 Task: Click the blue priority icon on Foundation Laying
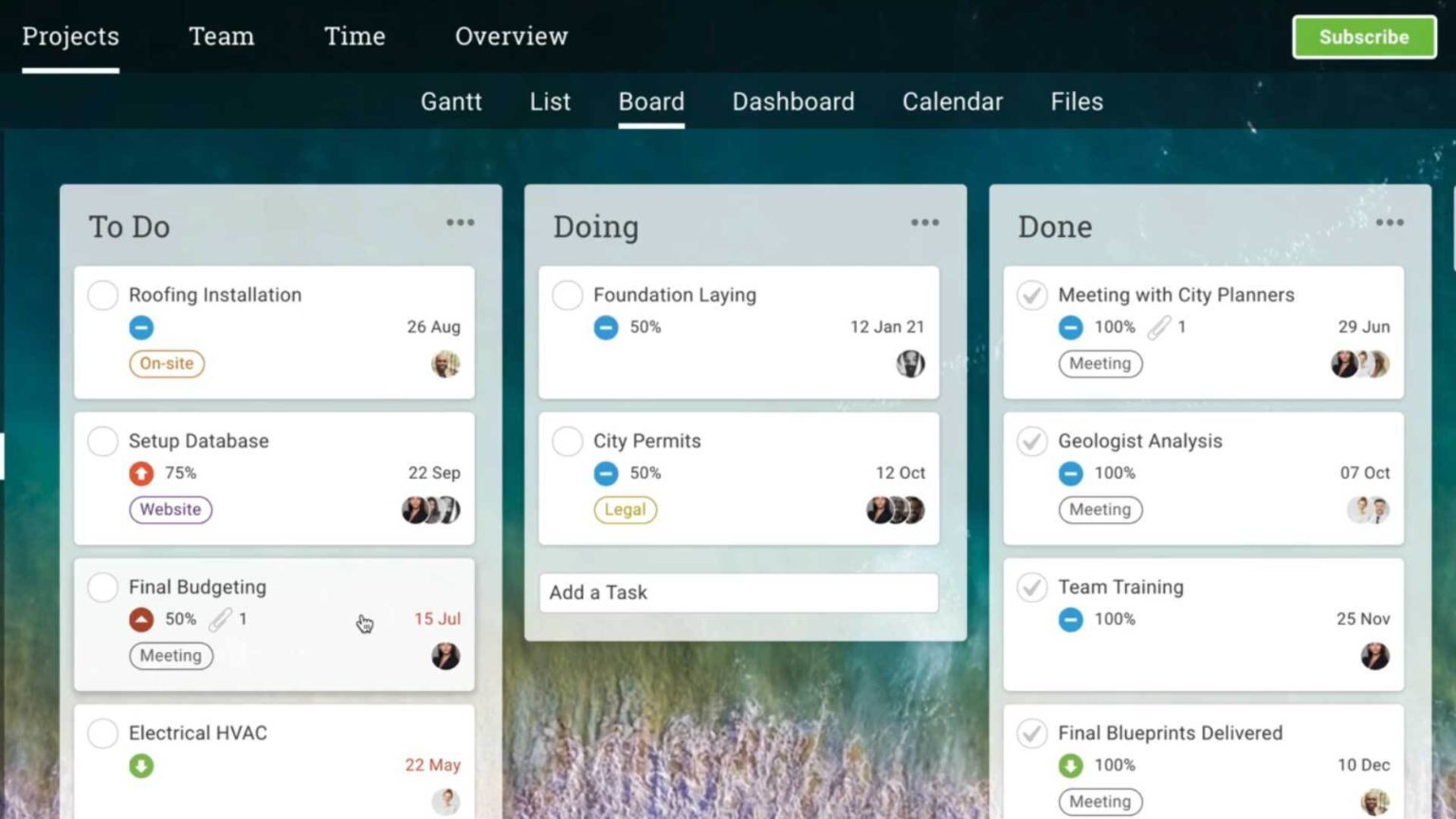[606, 327]
